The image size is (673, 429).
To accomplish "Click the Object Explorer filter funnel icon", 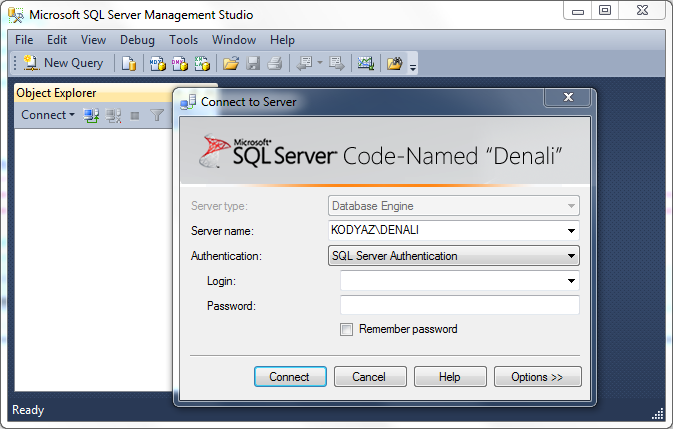I will point(157,115).
